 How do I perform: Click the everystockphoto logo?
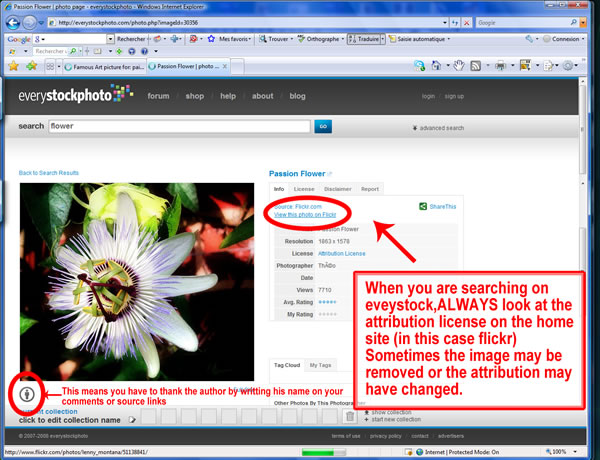(x=76, y=94)
